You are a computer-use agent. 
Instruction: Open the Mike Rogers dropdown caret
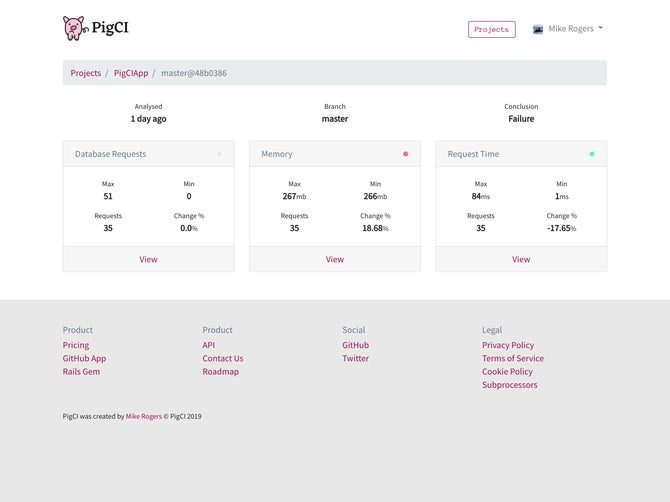coord(600,28)
